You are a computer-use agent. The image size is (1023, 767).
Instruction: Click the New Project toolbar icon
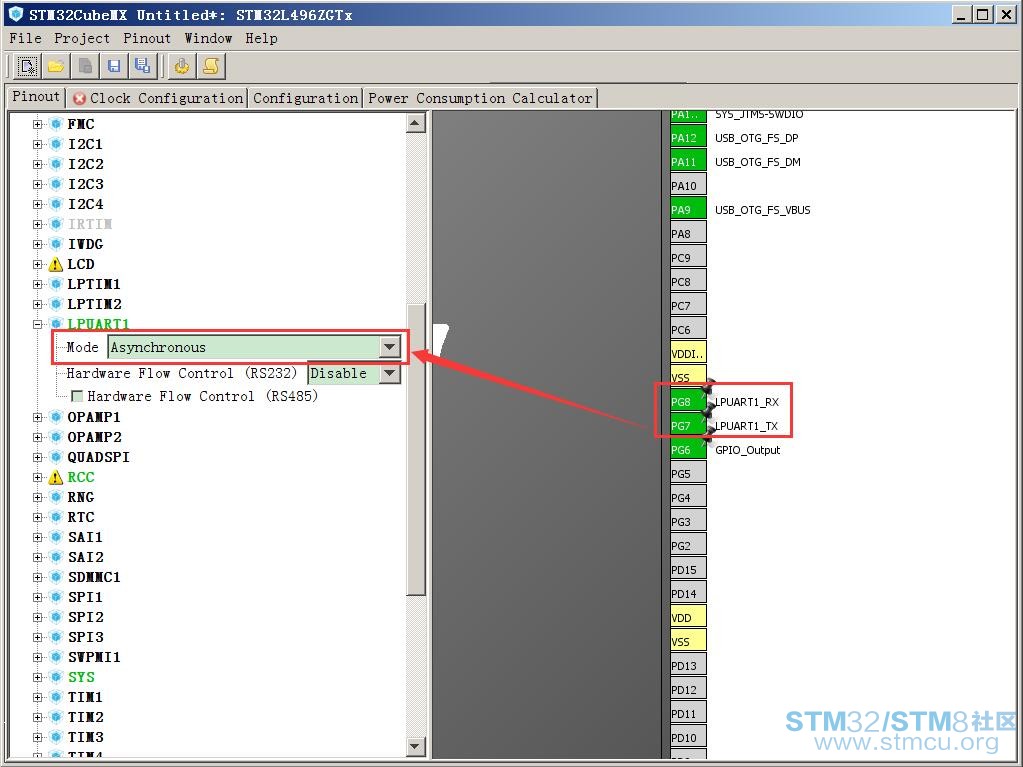(27, 66)
